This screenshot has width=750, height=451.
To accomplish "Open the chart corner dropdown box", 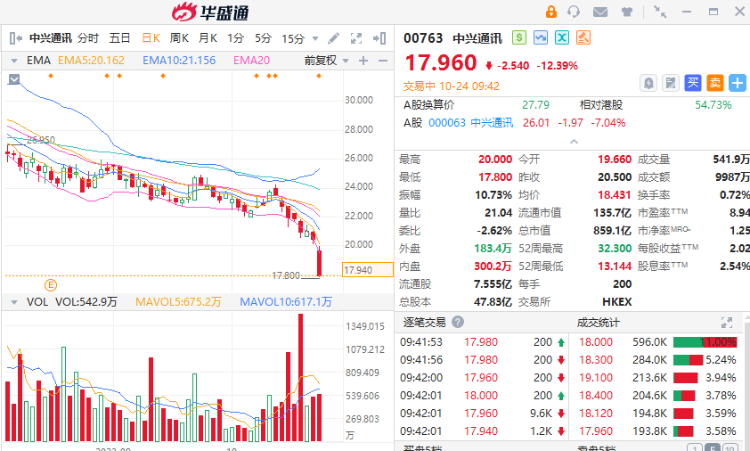I will click(x=14, y=79).
